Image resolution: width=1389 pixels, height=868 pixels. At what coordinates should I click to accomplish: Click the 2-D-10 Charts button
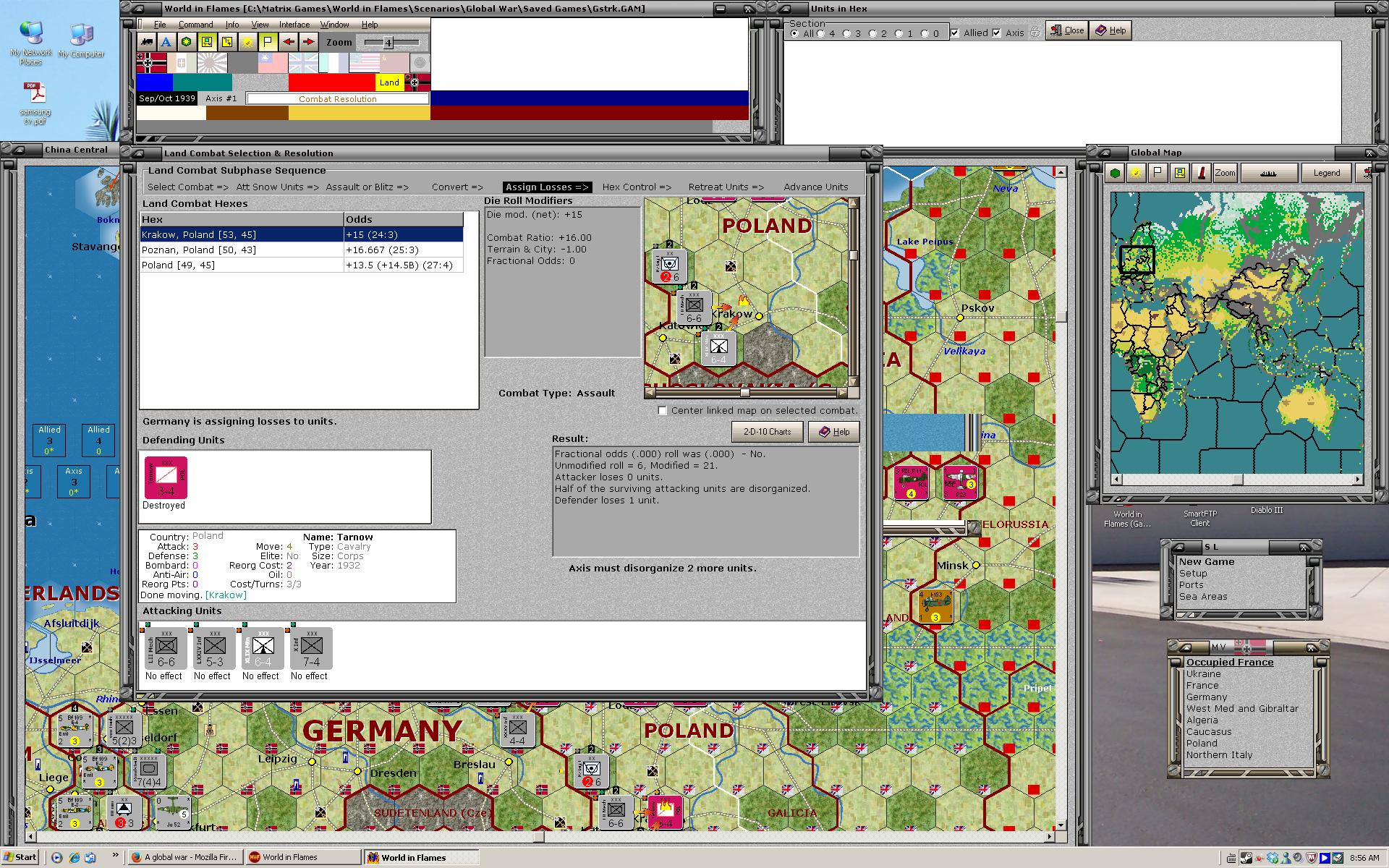[x=767, y=432]
